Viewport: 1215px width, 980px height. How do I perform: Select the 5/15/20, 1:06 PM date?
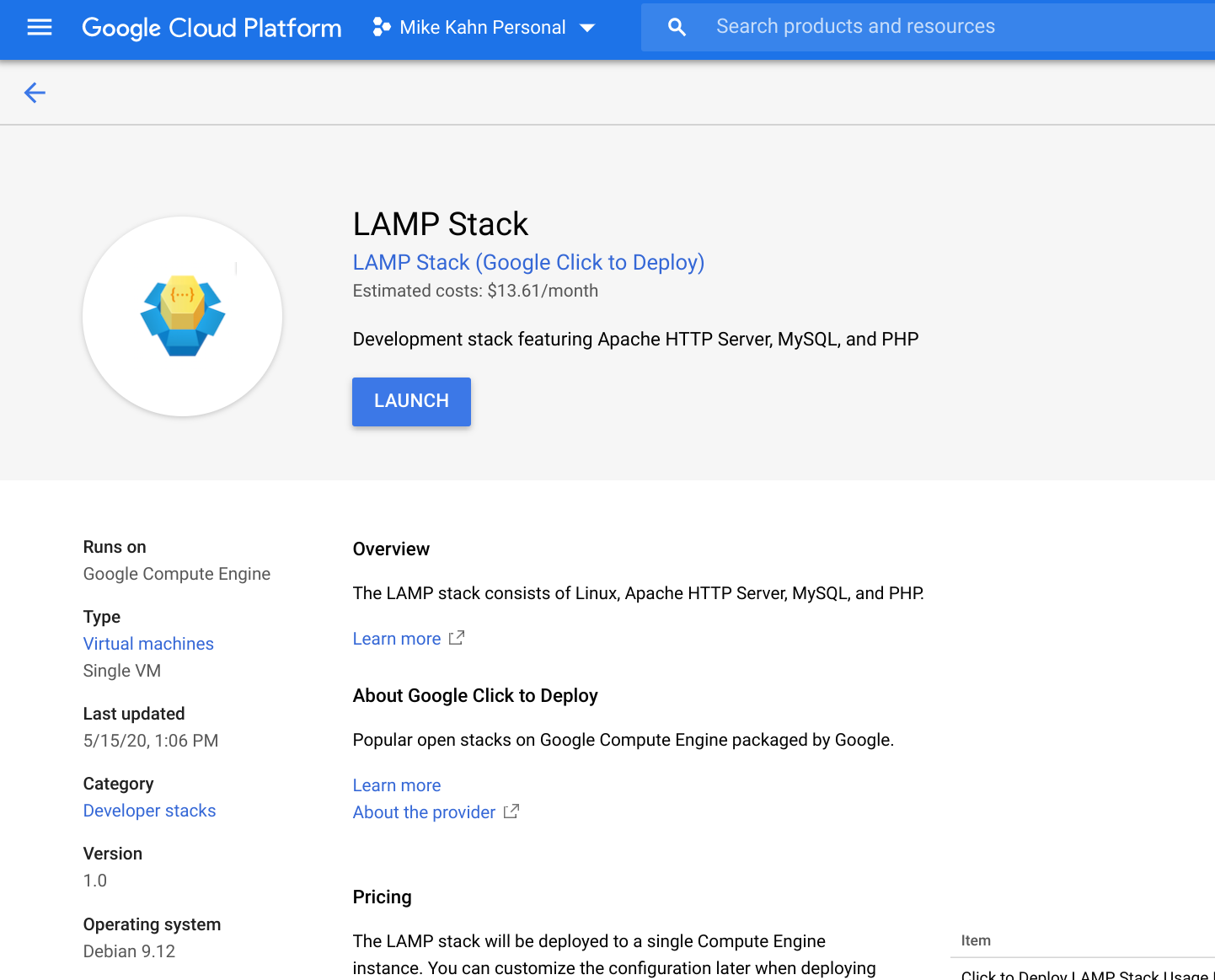tap(151, 741)
